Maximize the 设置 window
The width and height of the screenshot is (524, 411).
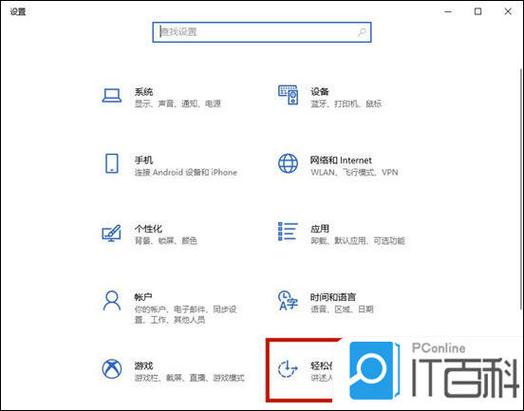click(x=478, y=11)
